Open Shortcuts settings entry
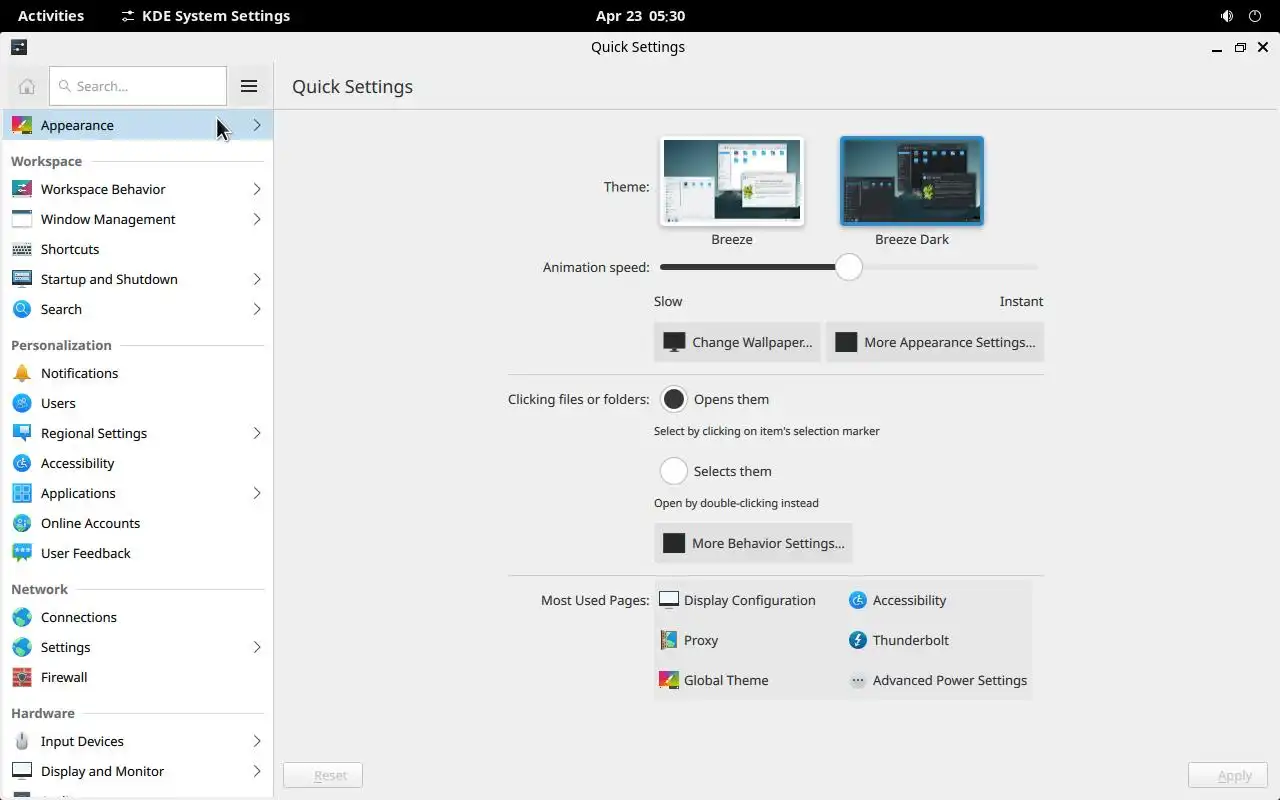1280x800 pixels. tap(136, 249)
